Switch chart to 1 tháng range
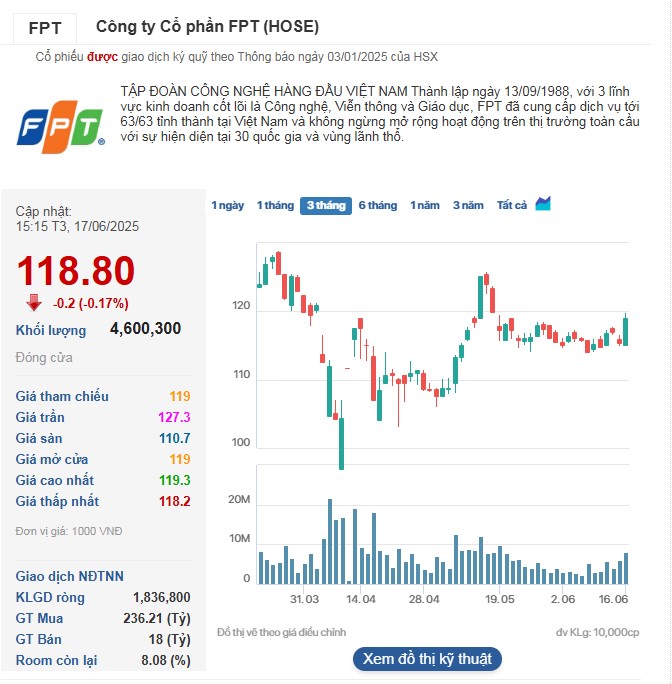Viewport: 672px width, 684px height. (275, 205)
